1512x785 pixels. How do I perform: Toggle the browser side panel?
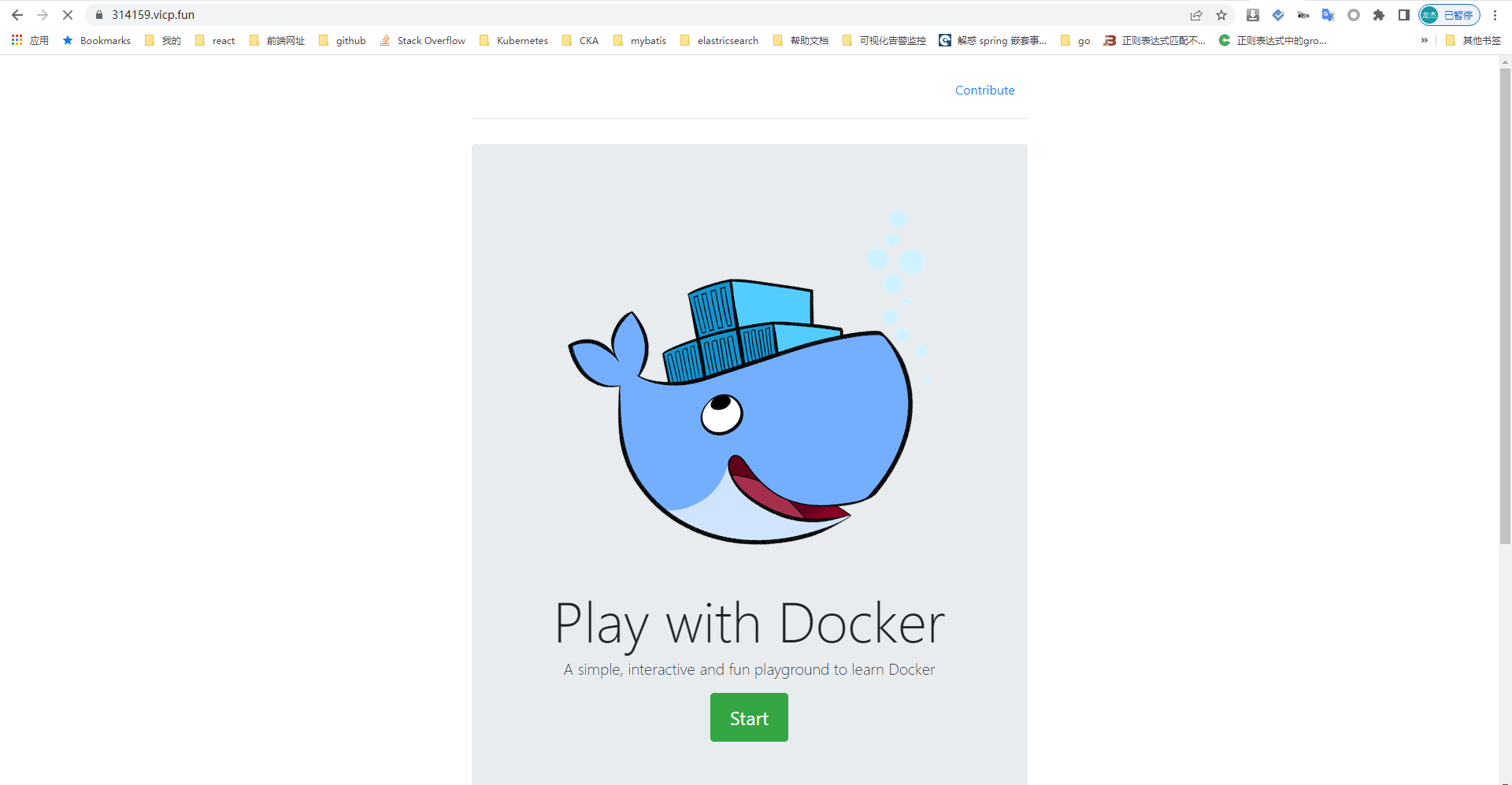point(1404,15)
